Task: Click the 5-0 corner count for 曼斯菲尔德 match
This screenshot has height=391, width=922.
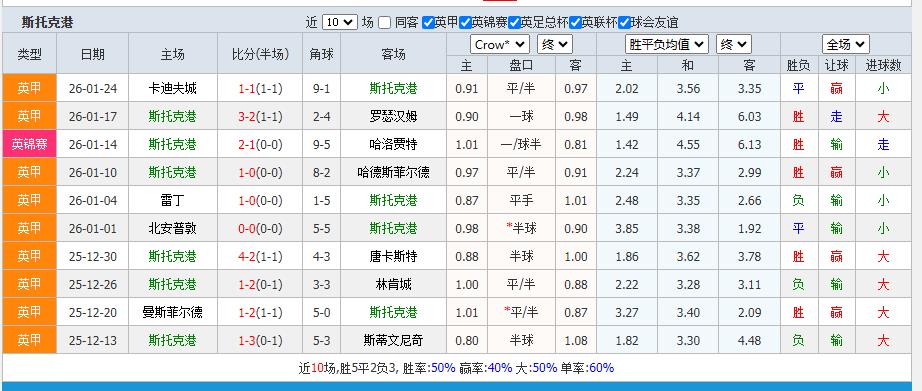Action: (x=322, y=312)
